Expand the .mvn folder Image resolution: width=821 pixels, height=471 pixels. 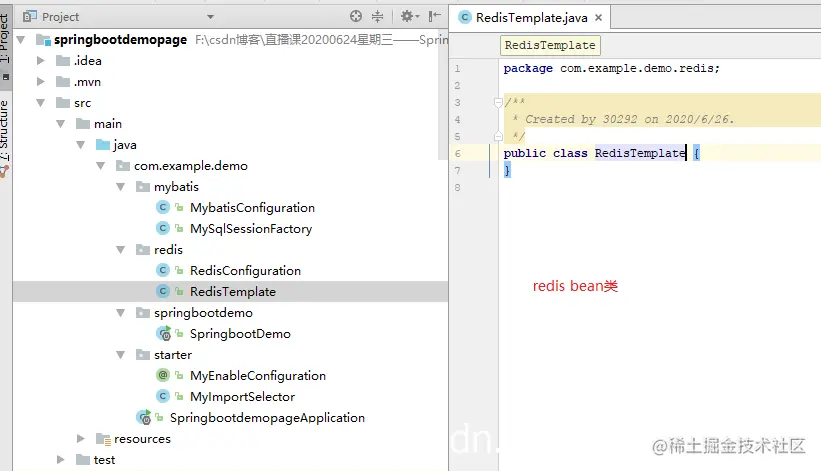(x=41, y=82)
